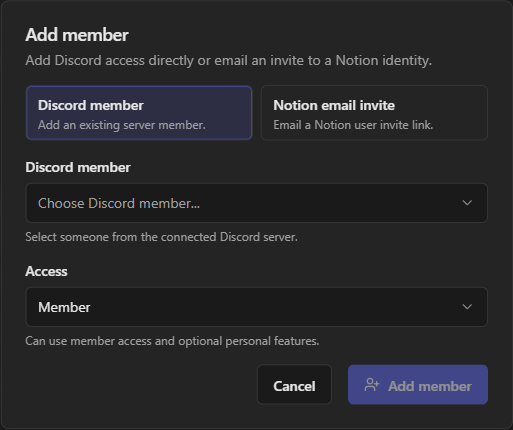Open the Choose Discord member dropdown

(x=257, y=203)
